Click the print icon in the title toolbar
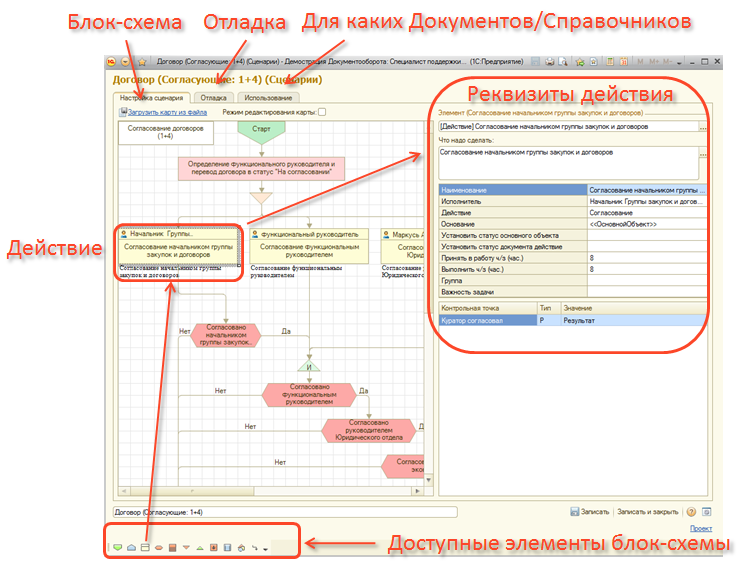The width and height of the screenshot is (743, 569). (549, 62)
